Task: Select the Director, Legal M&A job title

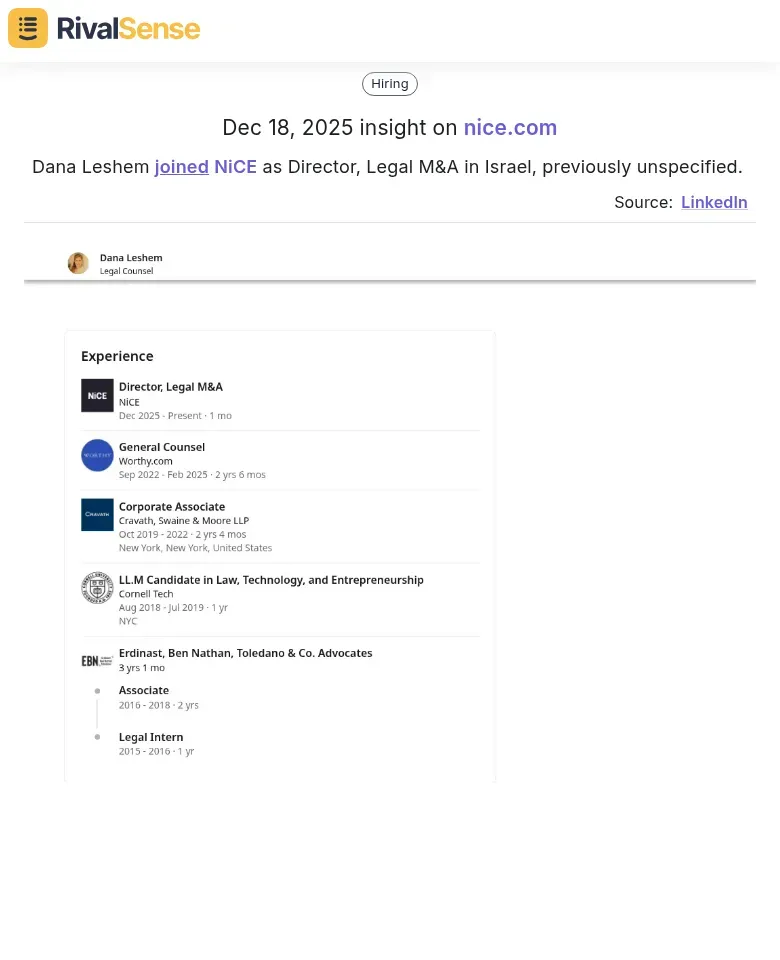Action: point(171,387)
